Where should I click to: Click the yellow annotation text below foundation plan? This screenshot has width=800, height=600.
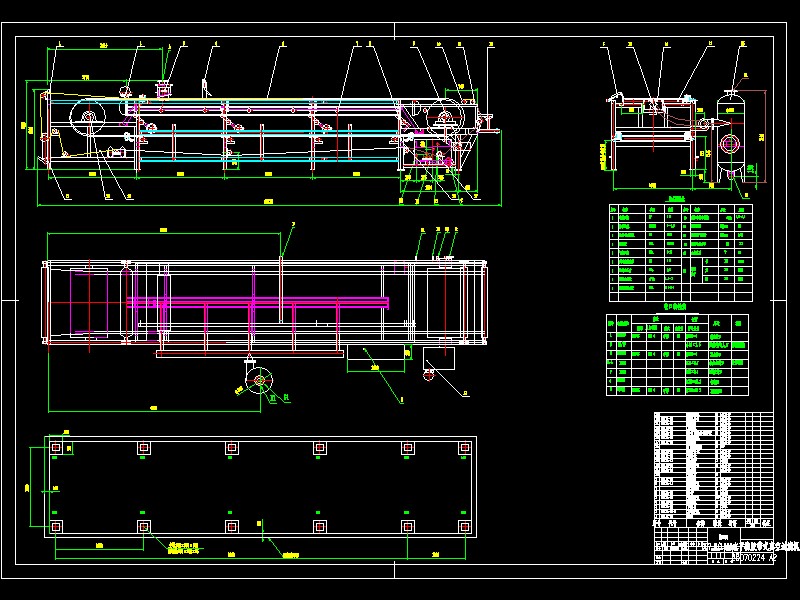(x=183, y=548)
